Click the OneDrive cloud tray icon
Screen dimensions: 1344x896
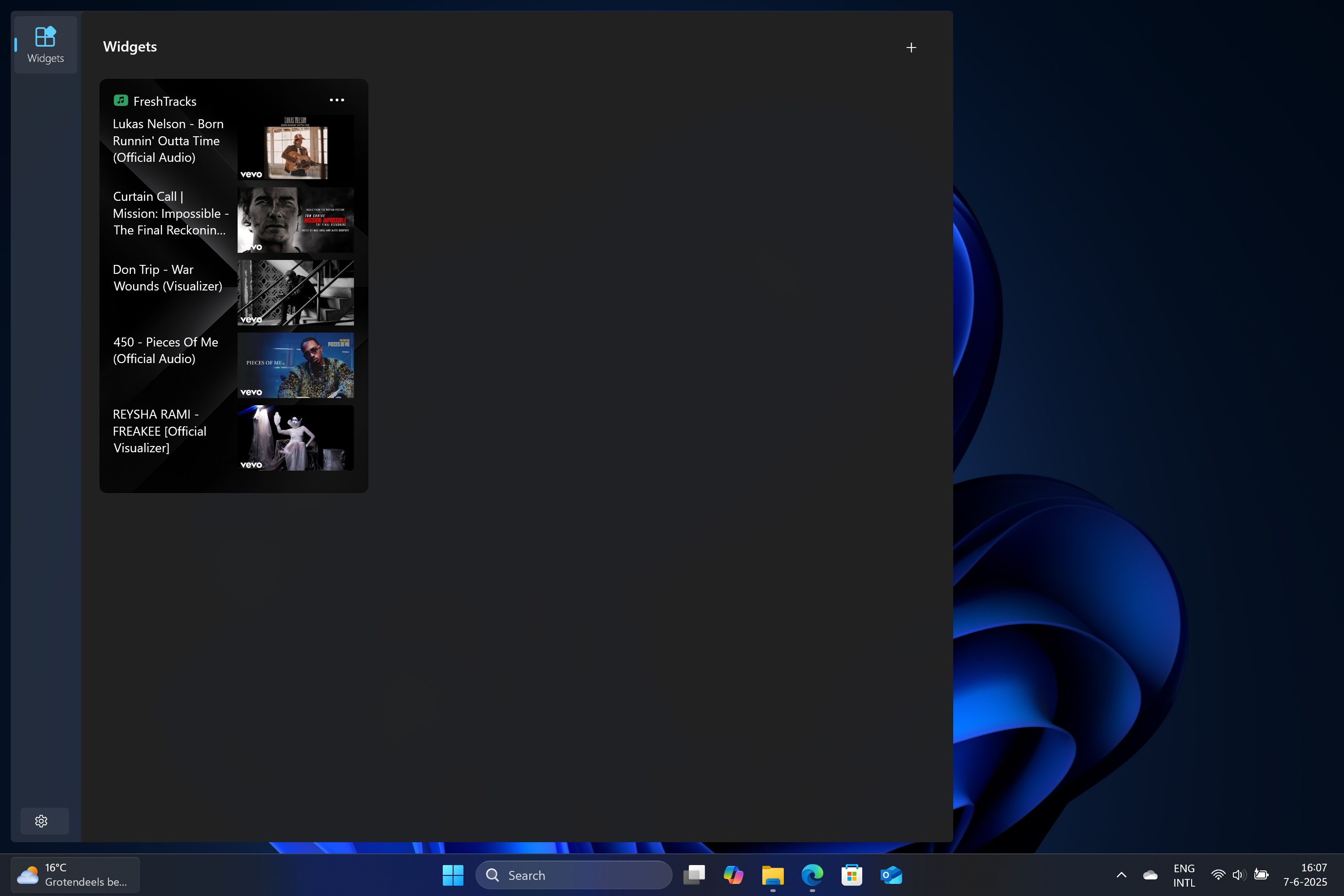coord(1150,875)
